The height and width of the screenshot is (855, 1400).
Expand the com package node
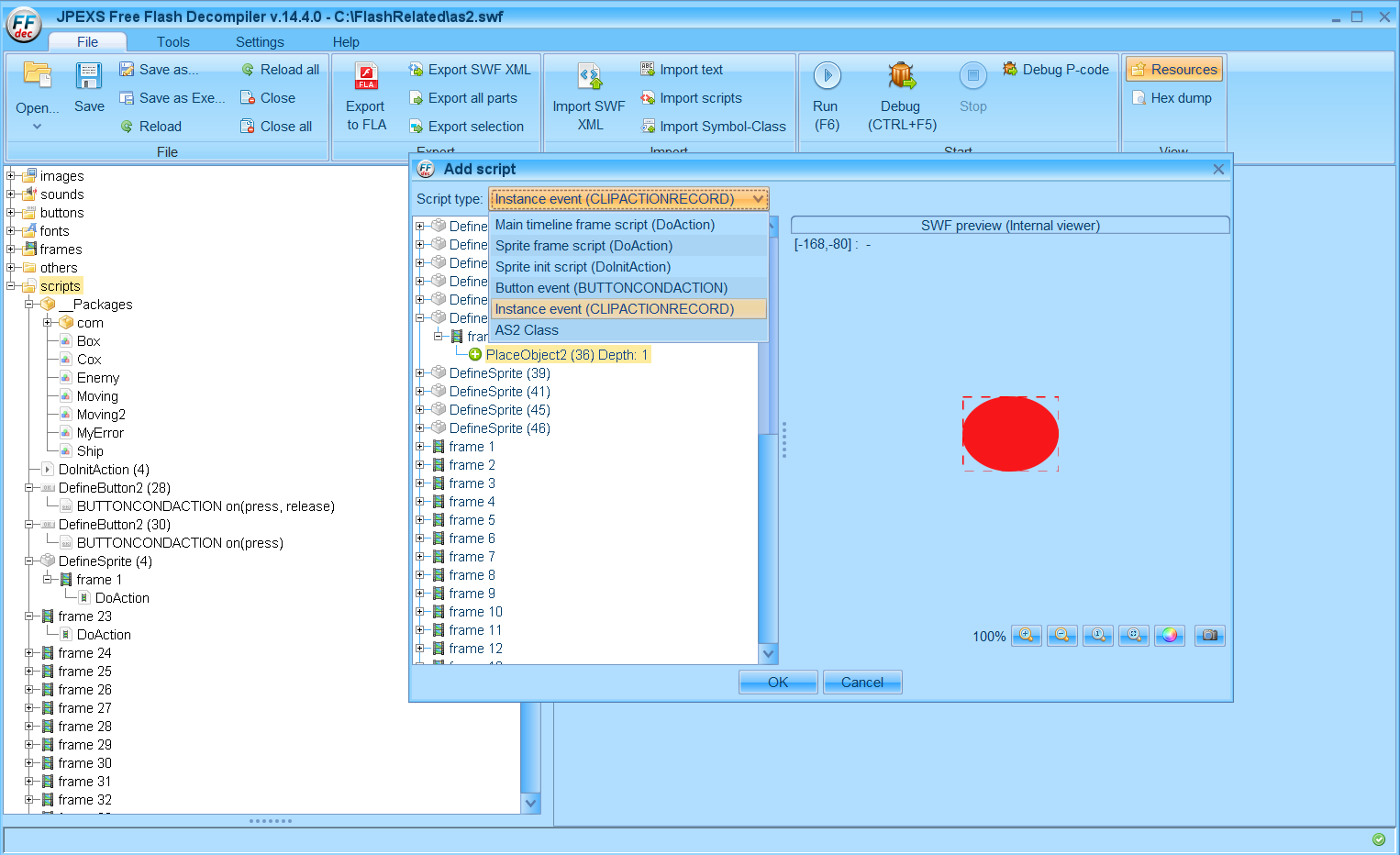tap(48, 322)
